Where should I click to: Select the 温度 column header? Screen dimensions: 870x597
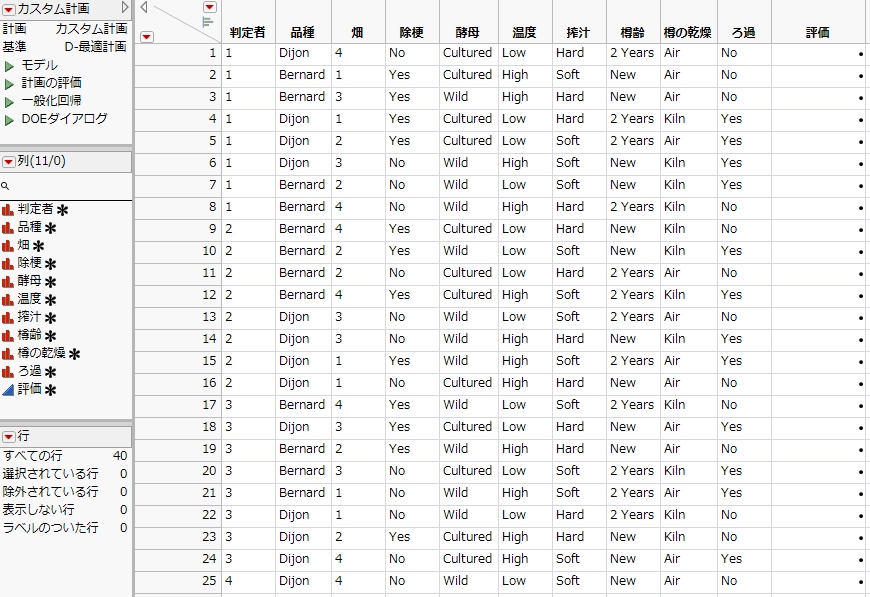[524, 33]
